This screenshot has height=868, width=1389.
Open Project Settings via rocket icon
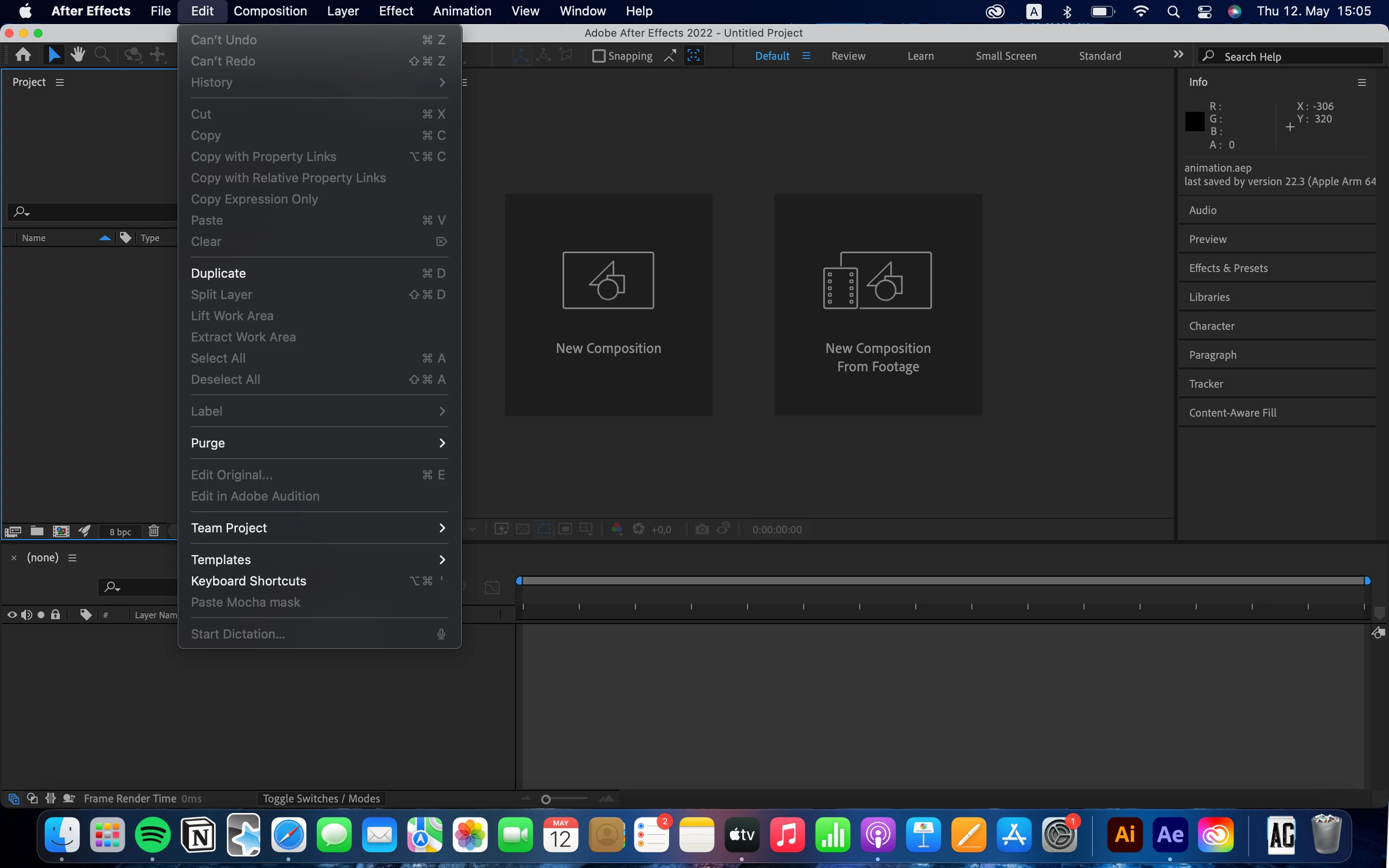(85, 531)
